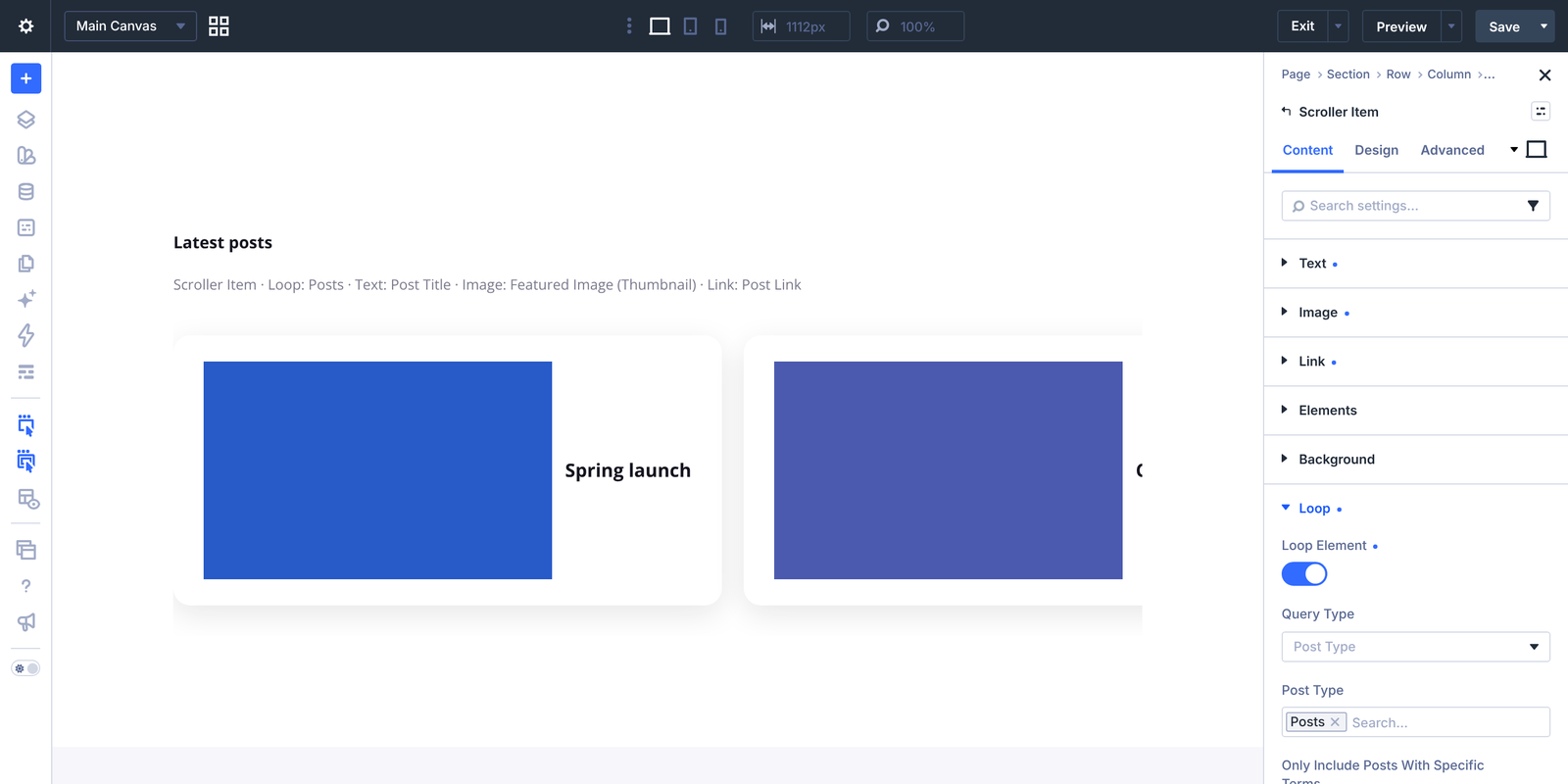1568x784 pixels.
Task: Click the Save button
Action: (x=1504, y=26)
